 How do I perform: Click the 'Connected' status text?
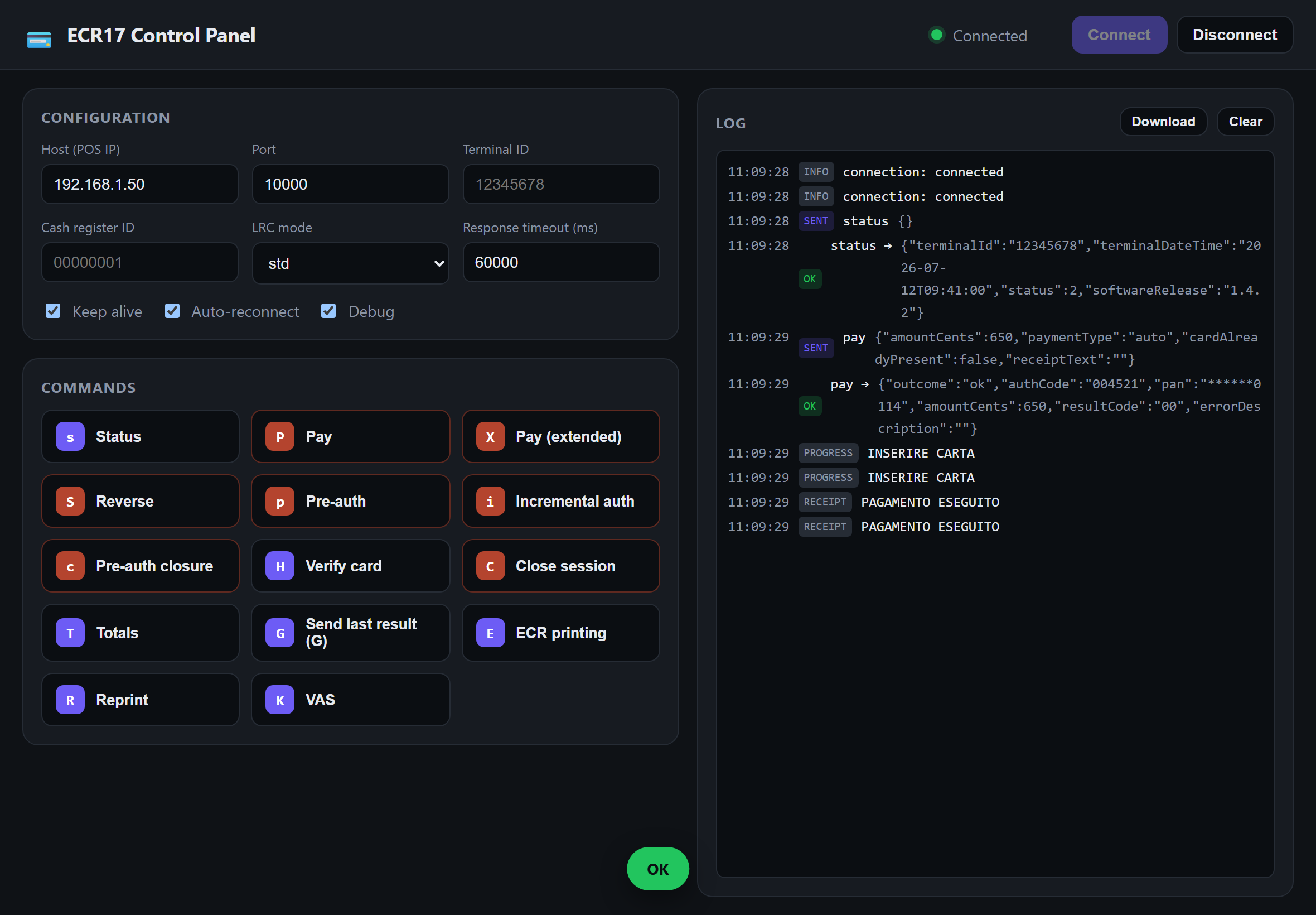coord(989,36)
